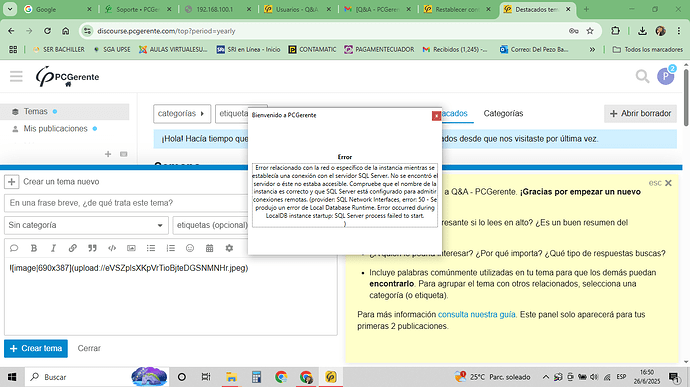The image size is (690, 387).
Task: Click the Crear tema button
Action: (36, 348)
